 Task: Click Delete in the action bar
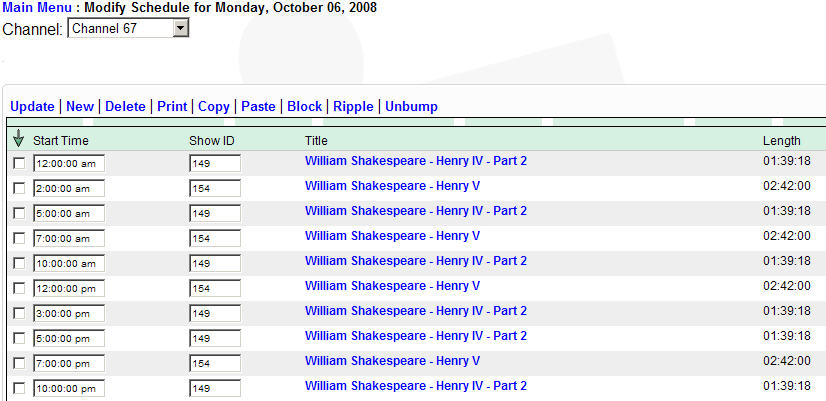125,106
